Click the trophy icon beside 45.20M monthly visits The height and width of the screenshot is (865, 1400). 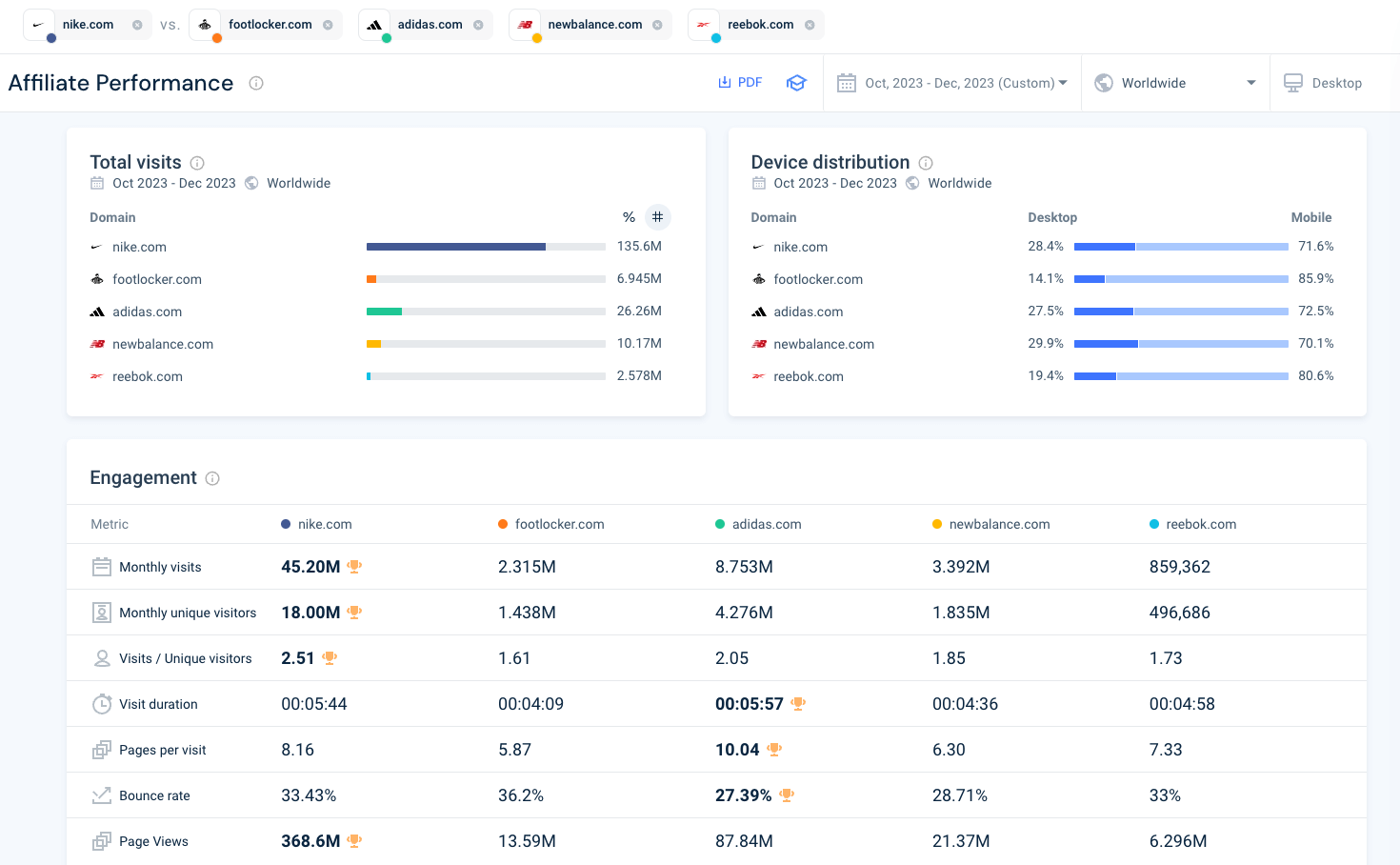pos(353,566)
